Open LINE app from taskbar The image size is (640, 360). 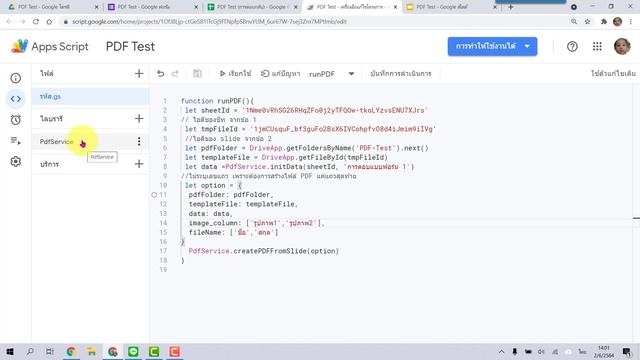133,351
